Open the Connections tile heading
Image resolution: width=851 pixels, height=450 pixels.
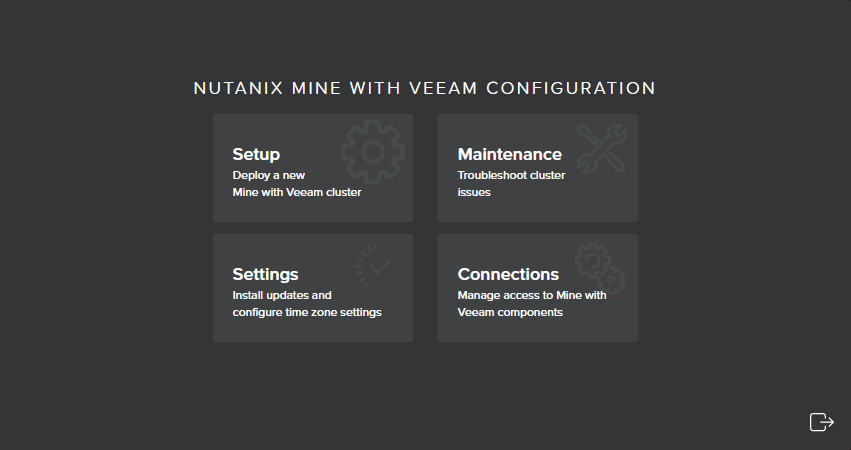508,274
